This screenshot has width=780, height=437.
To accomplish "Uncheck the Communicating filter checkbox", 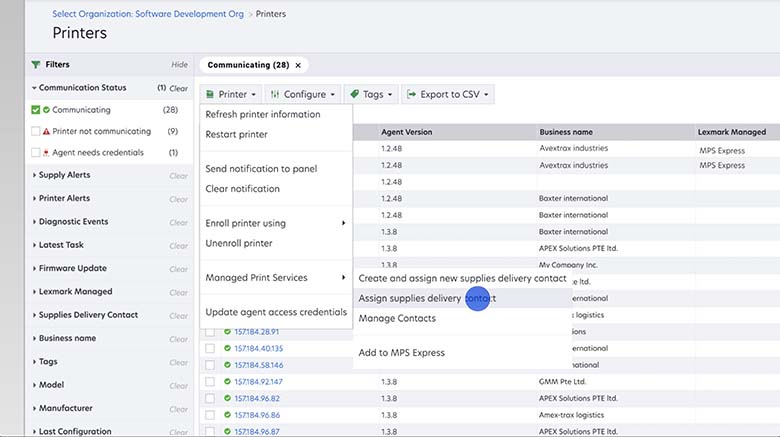I will click(36, 110).
